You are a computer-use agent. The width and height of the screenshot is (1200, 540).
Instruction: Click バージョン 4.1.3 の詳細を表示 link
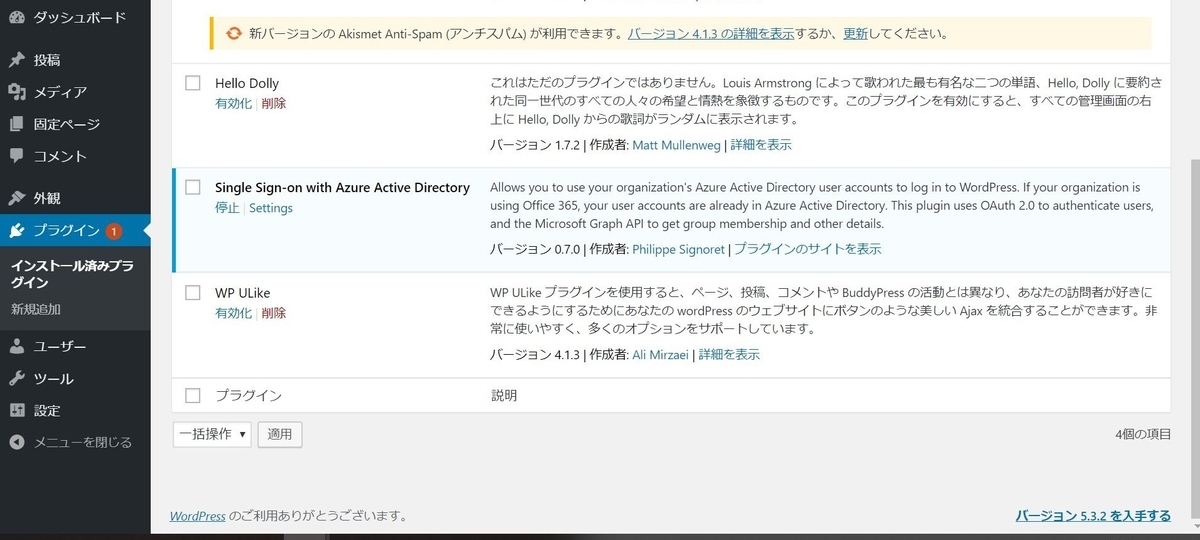coord(711,33)
